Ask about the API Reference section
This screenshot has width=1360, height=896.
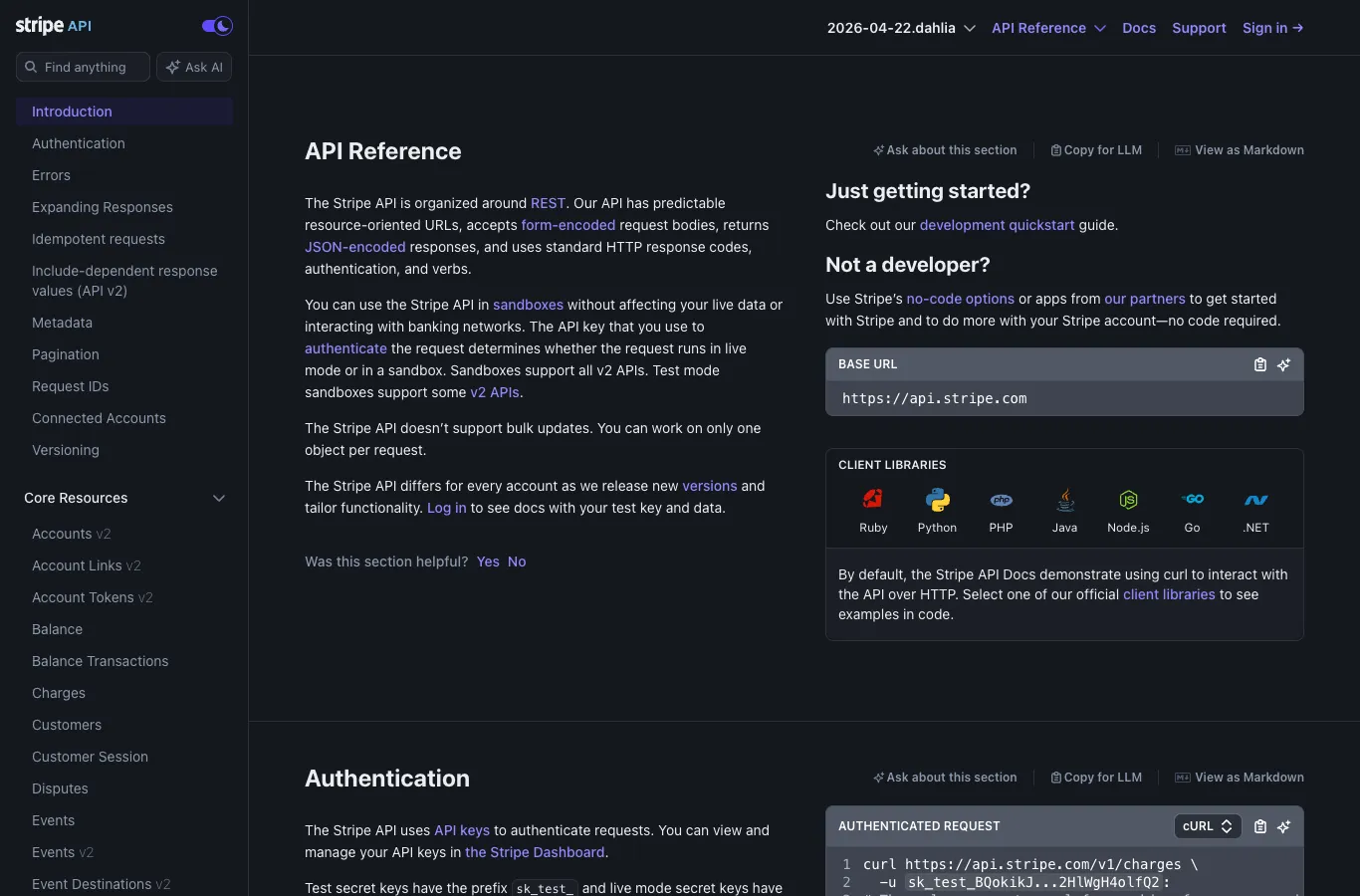coord(945,150)
